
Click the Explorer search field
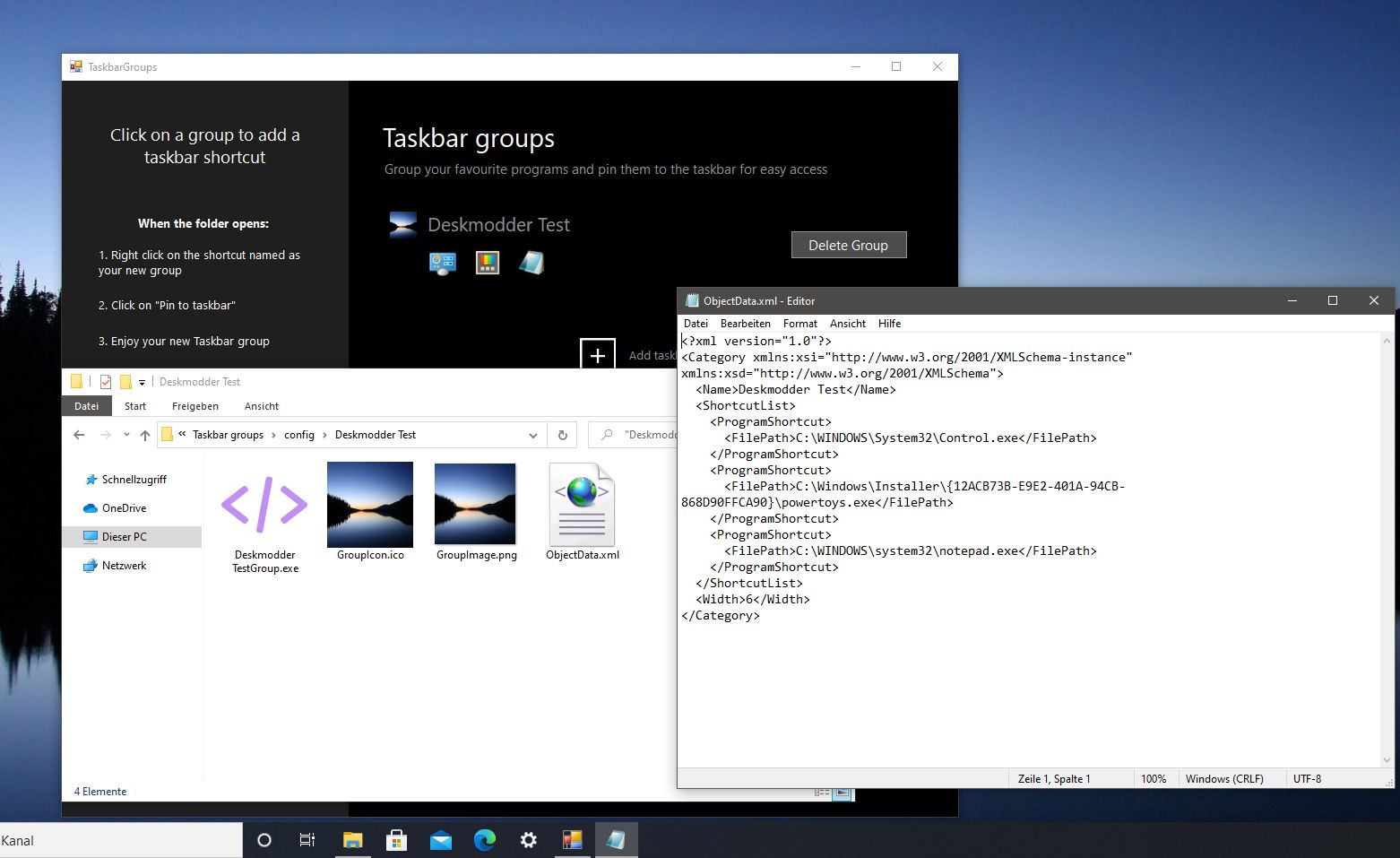634,435
